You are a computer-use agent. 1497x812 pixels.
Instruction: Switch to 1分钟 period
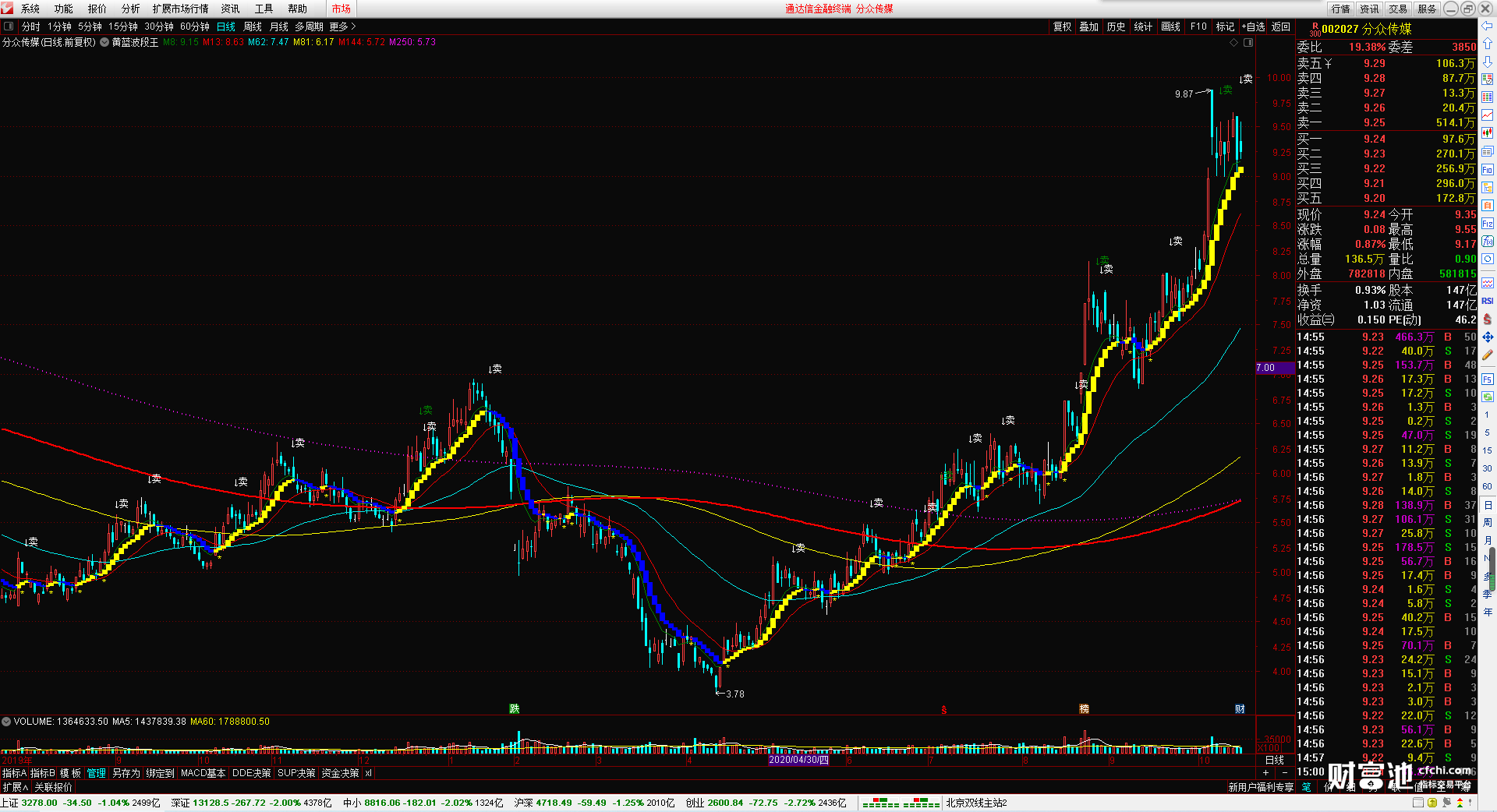pyautogui.click(x=59, y=26)
